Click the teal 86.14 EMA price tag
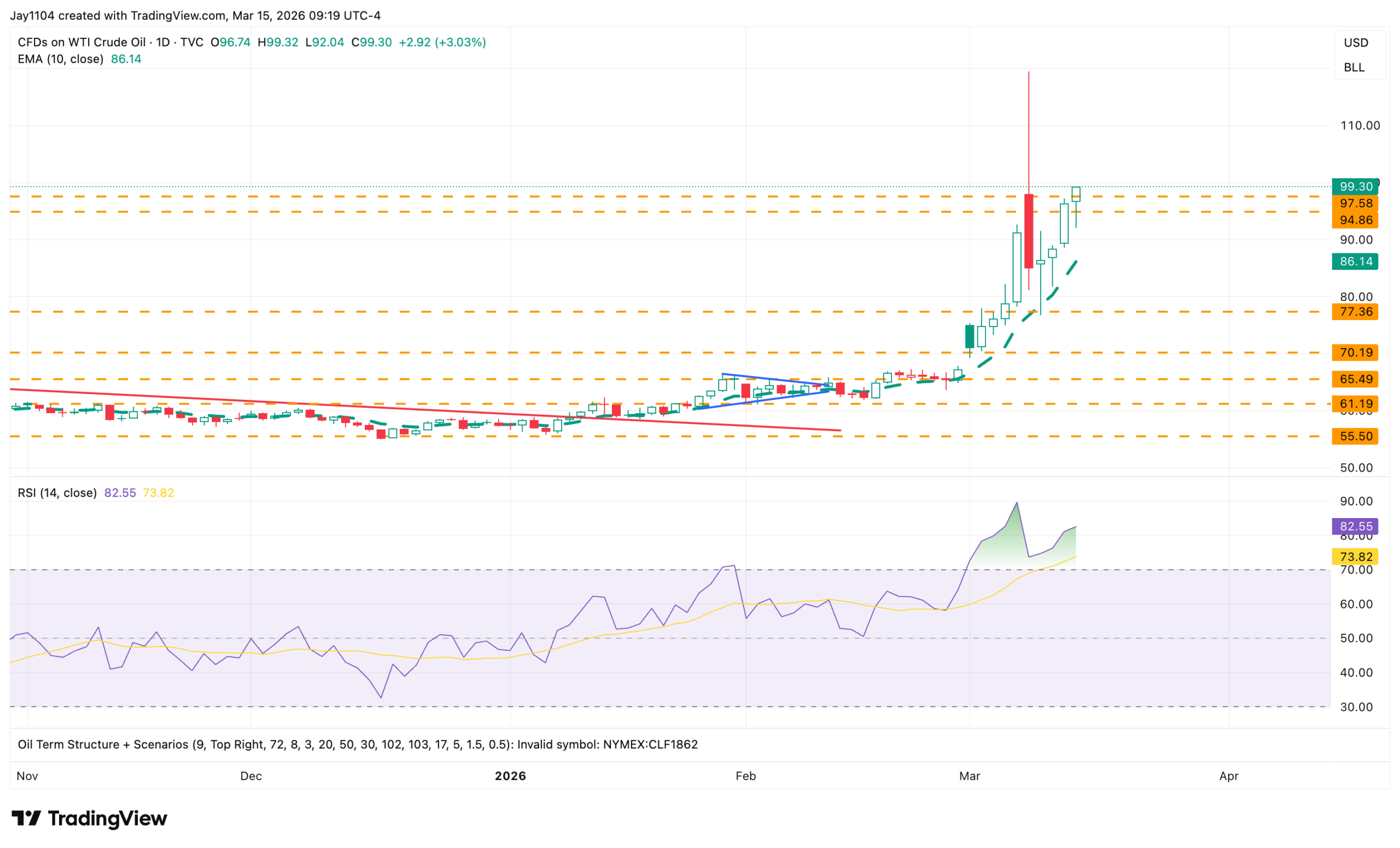 click(1355, 262)
